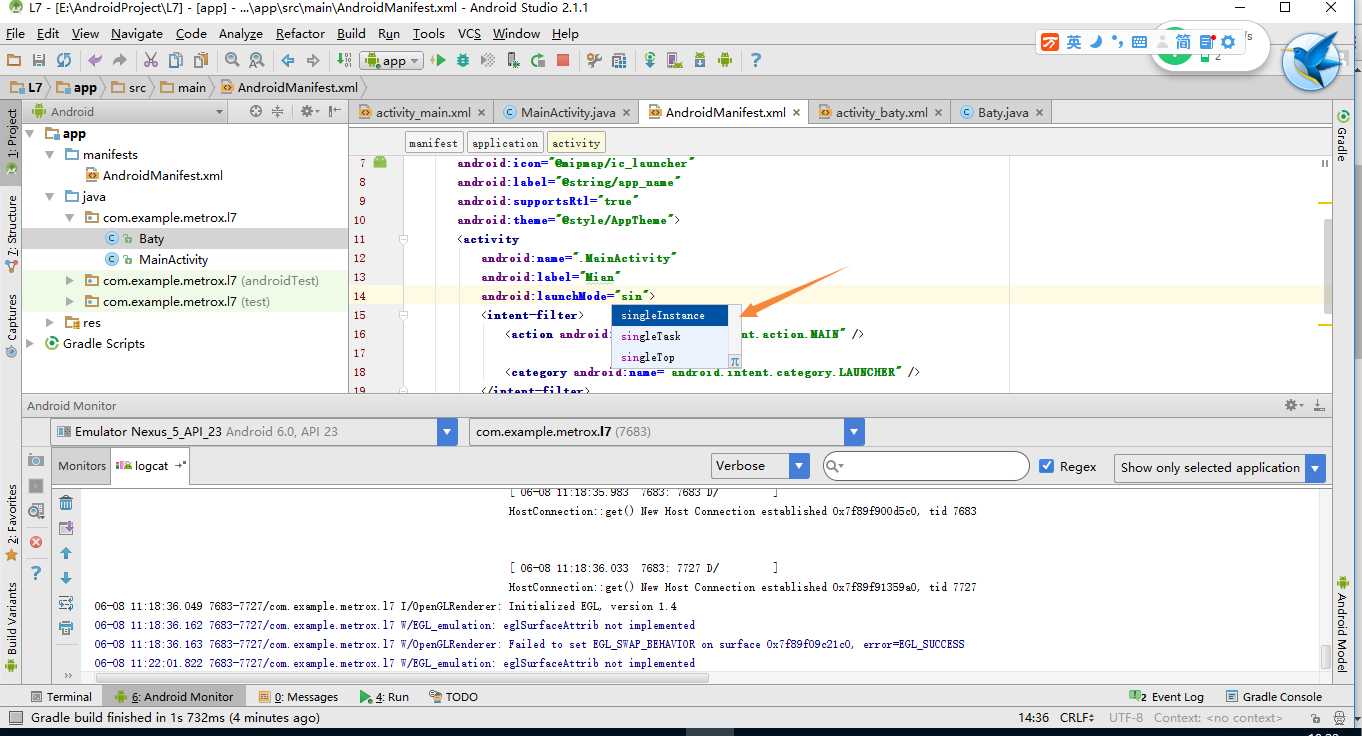Click the Print icon in logcat toolbar
This screenshot has width=1362, height=736.
click(x=66, y=628)
